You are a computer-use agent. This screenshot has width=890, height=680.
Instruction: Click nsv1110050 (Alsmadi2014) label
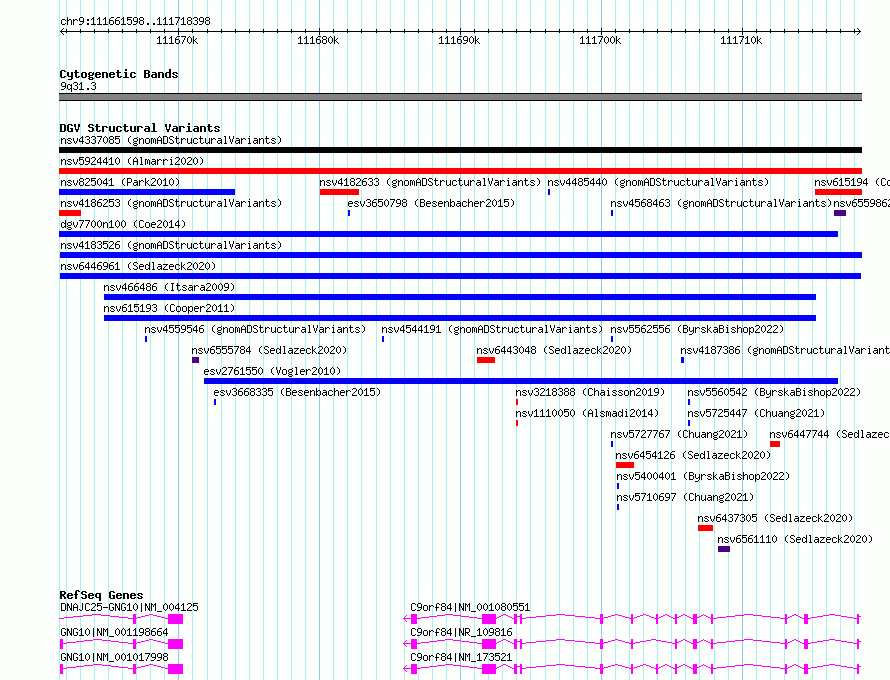pos(587,413)
